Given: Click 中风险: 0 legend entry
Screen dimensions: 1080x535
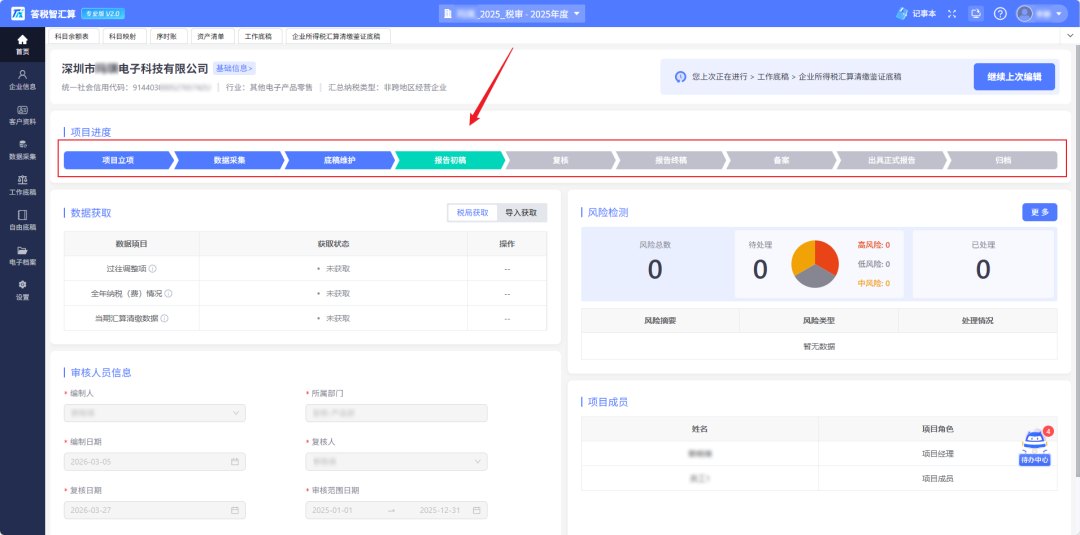Looking at the screenshot, I should pos(873,283).
